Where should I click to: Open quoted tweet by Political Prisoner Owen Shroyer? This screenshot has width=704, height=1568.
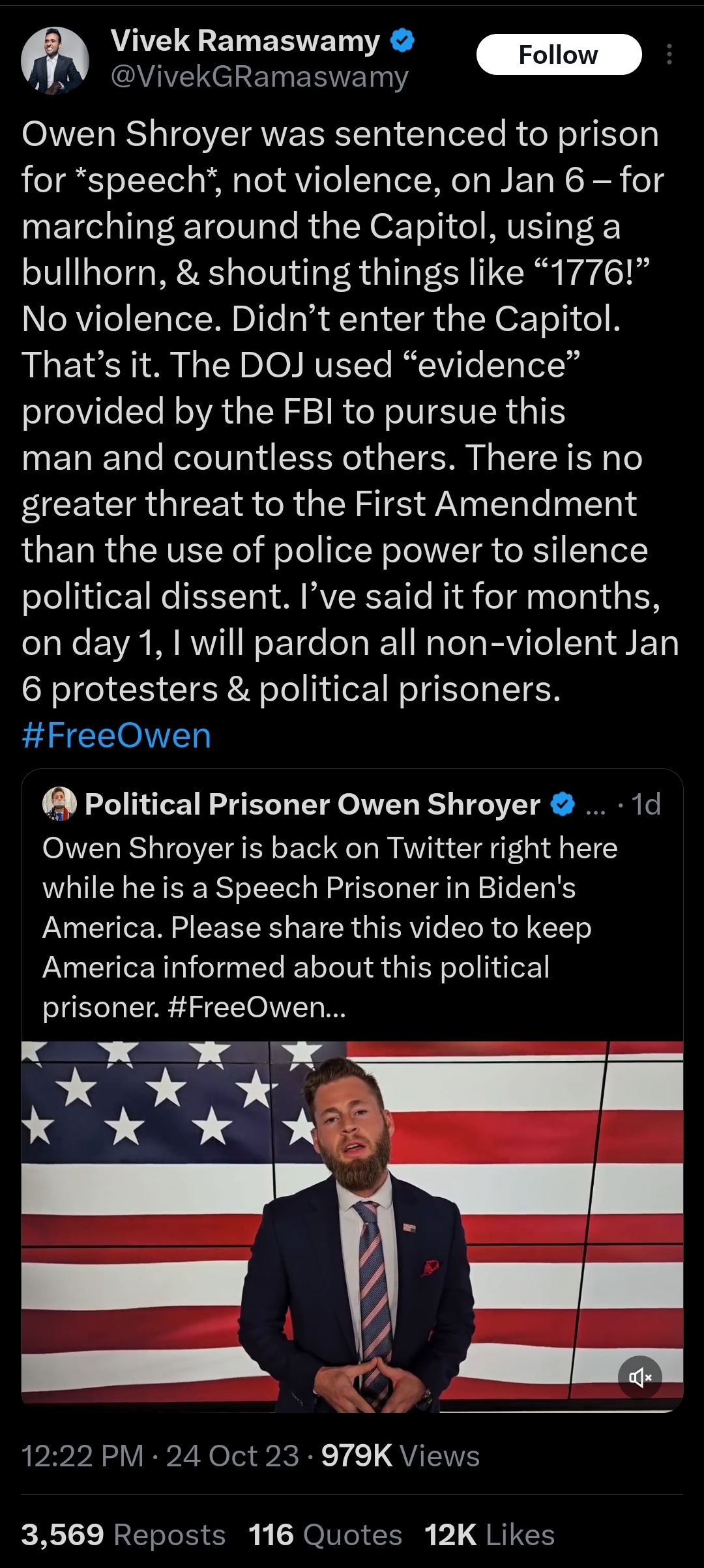pyautogui.click(x=313, y=804)
